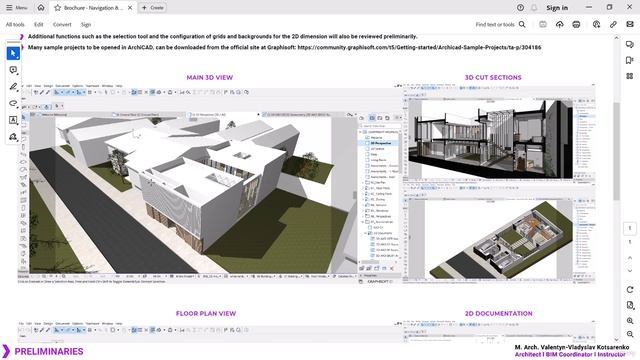The width and height of the screenshot is (640, 360).
Task: Click the vertical scrollbar thumb
Action: pyautogui.click(x=617, y=151)
